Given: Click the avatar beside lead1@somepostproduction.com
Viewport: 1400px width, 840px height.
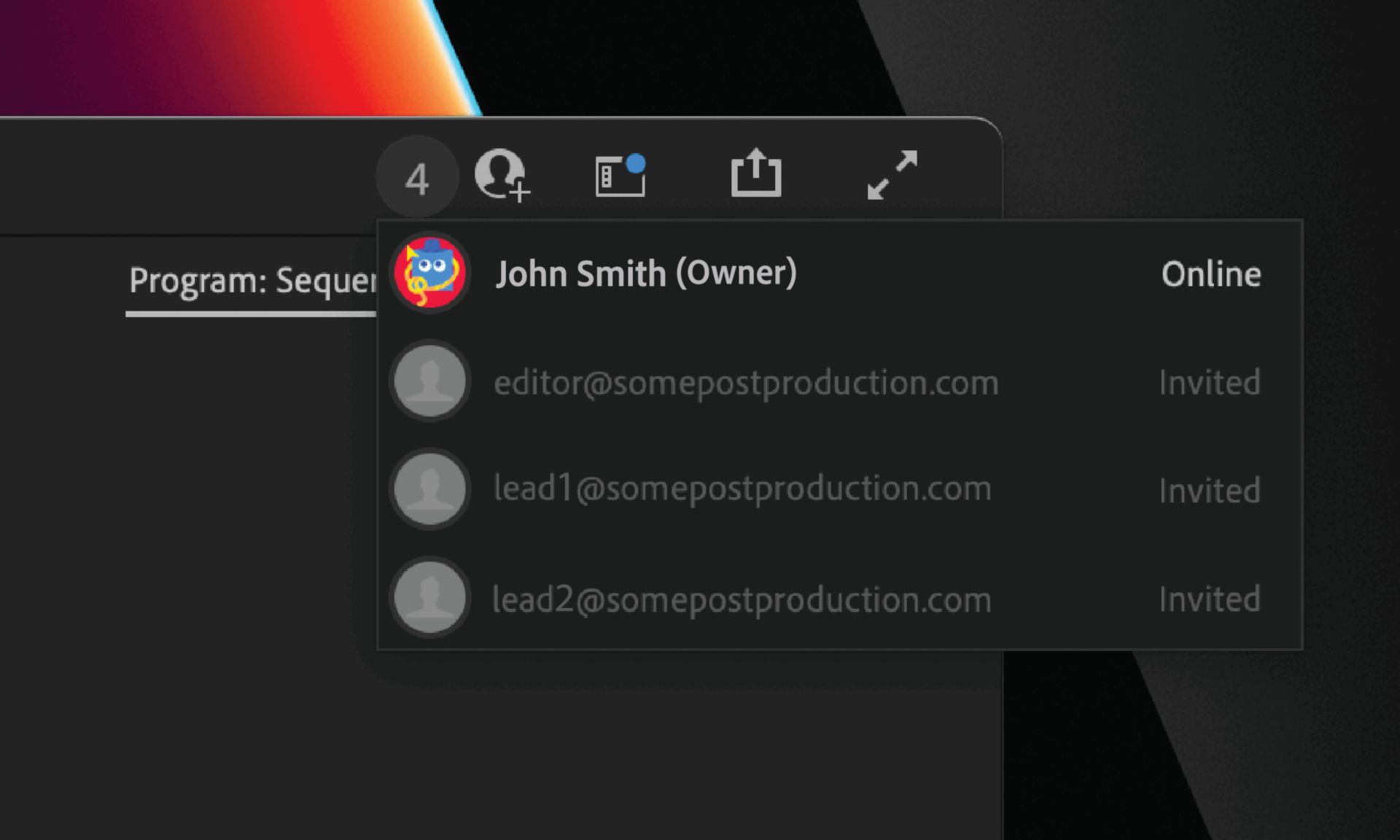Looking at the screenshot, I should pos(429,489).
